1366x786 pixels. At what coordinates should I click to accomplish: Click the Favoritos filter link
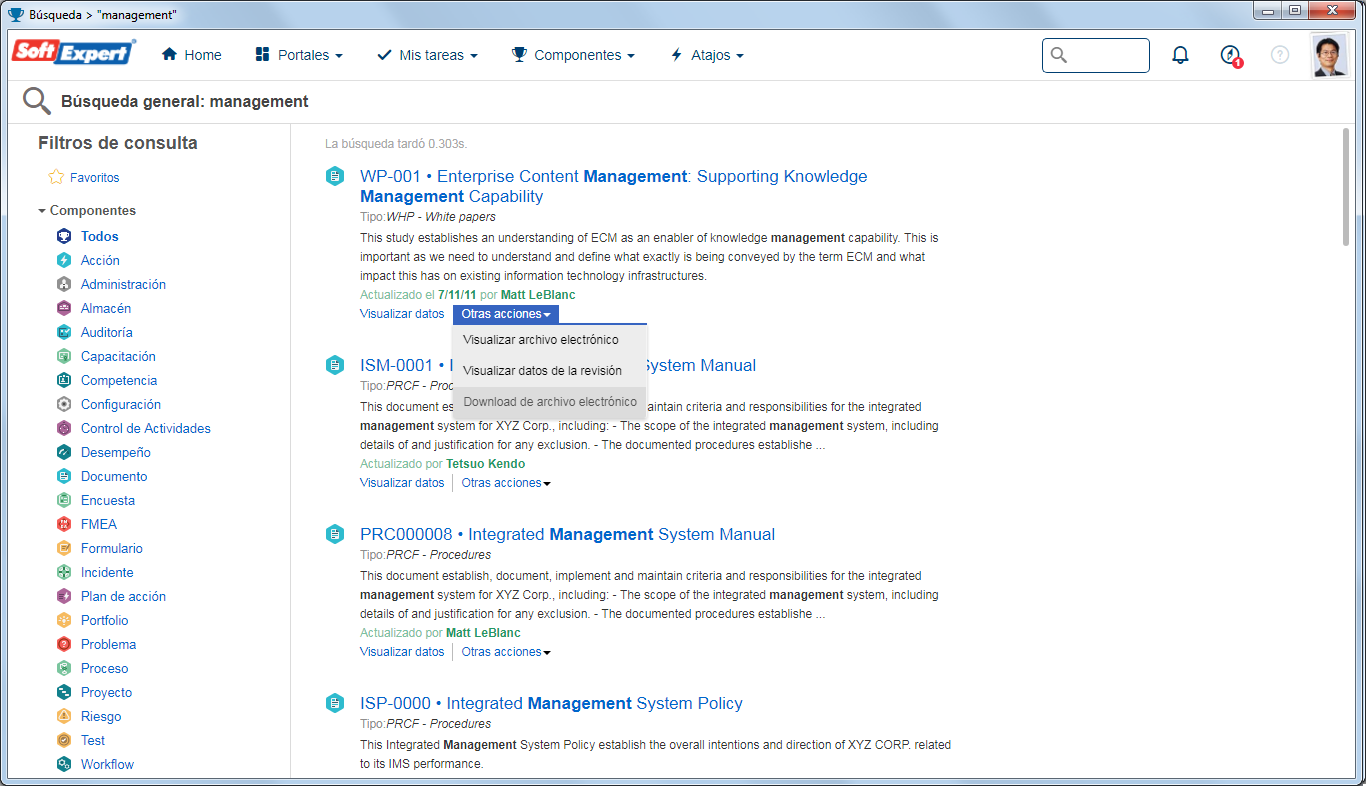click(94, 178)
